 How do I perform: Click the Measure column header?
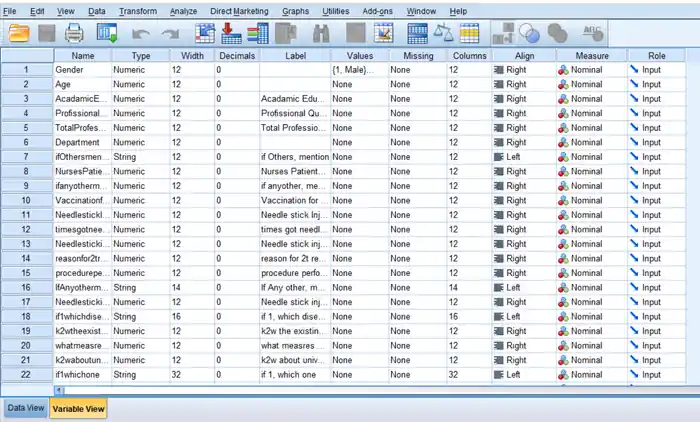coord(592,56)
